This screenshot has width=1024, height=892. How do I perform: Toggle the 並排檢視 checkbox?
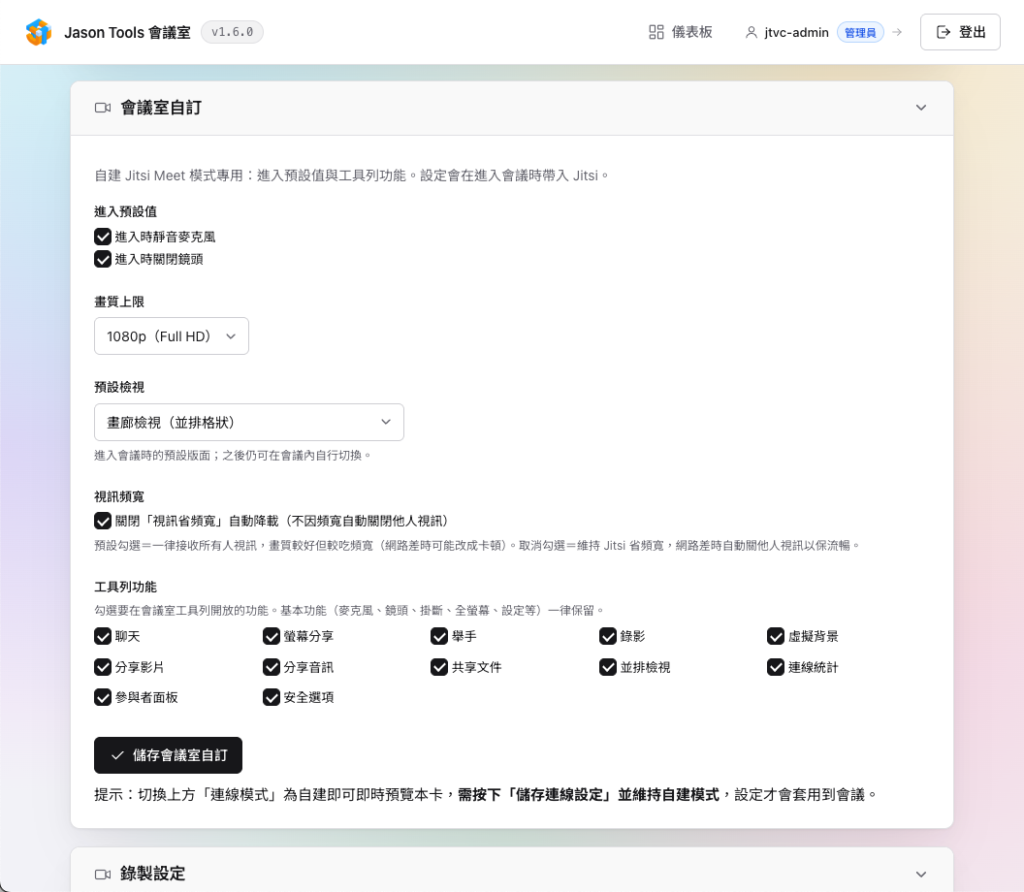(x=607, y=667)
